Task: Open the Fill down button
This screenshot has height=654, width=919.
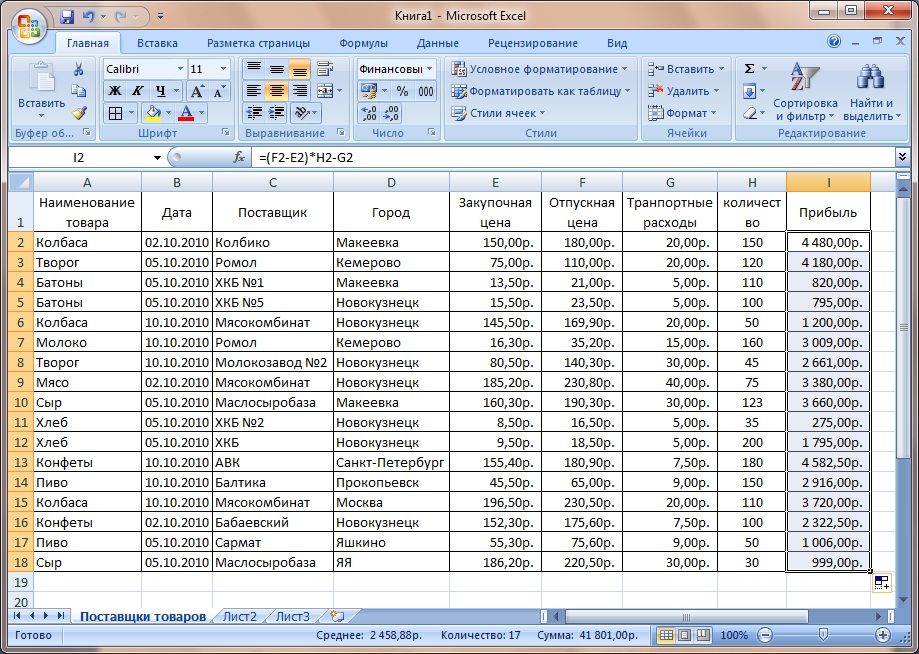Action: coord(749,91)
